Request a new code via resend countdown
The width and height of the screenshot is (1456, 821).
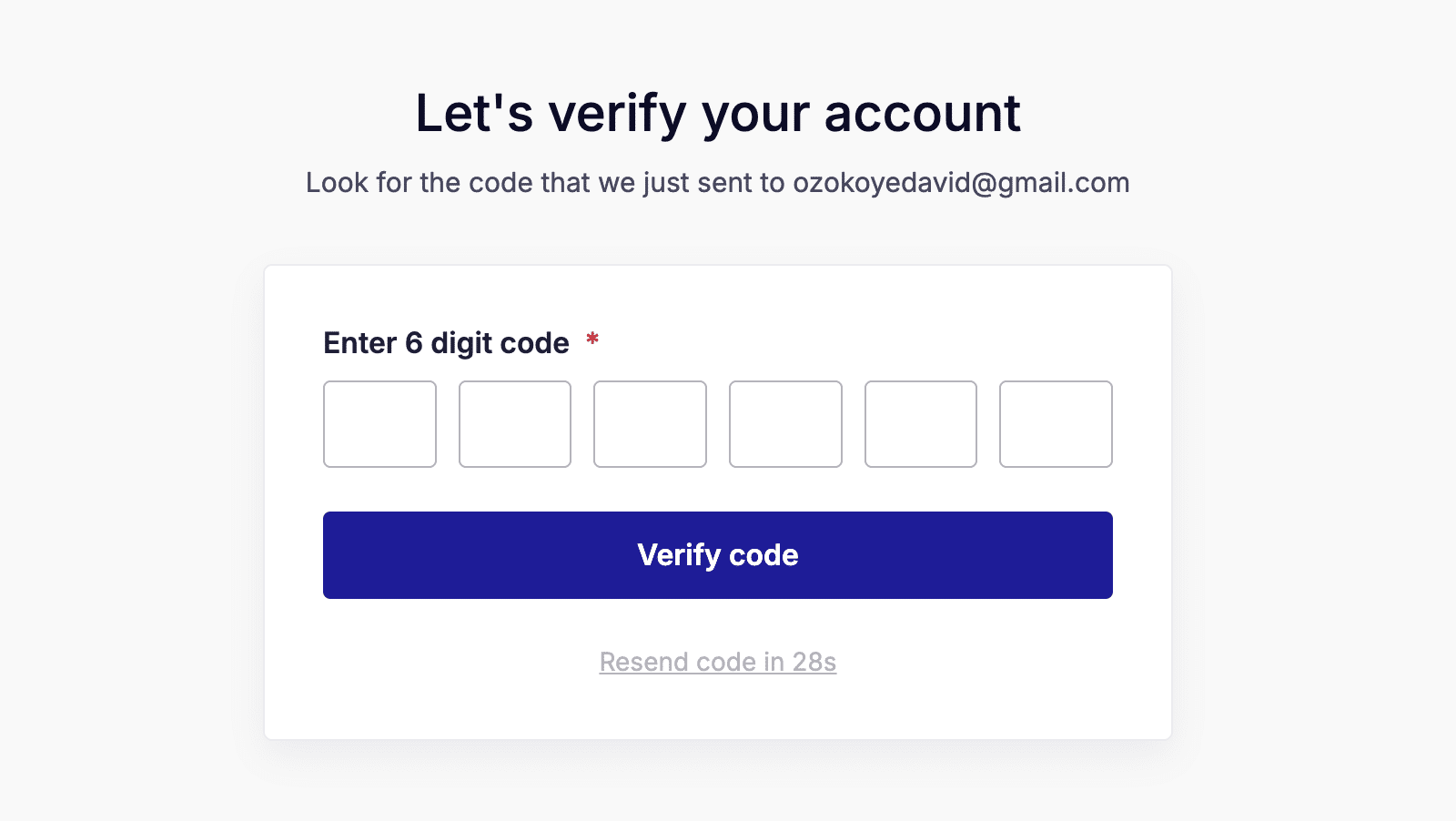(x=717, y=662)
